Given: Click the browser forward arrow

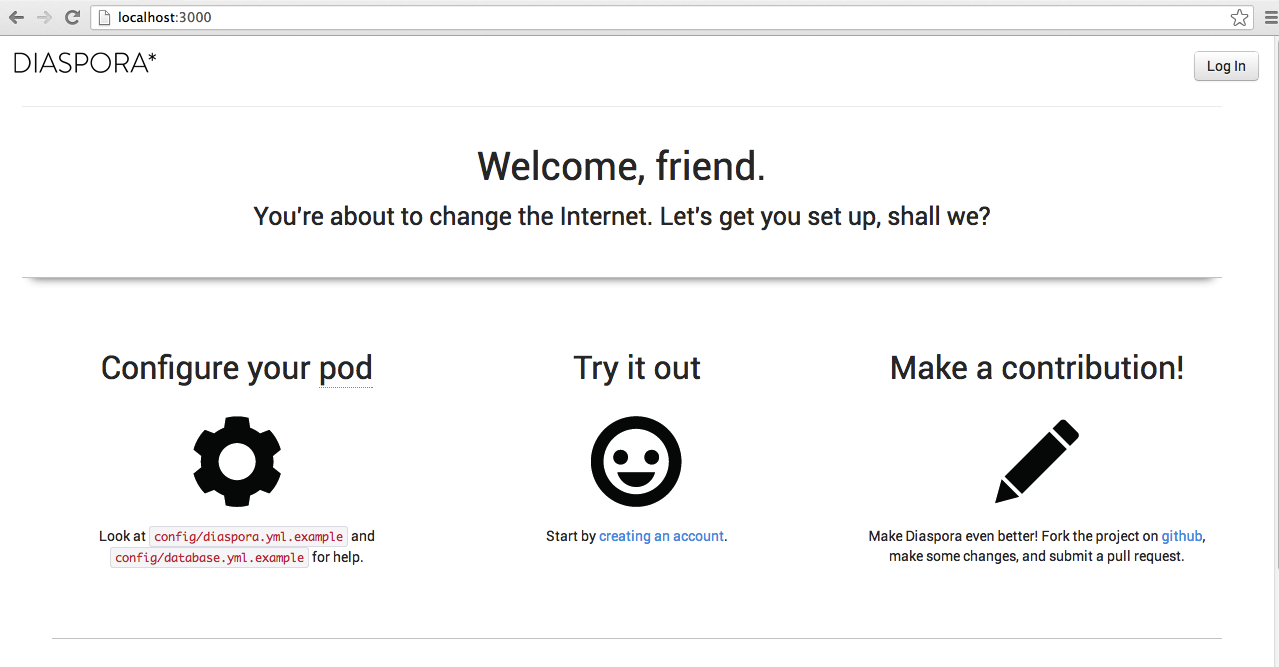Looking at the screenshot, I should click(x=44, y=17).
